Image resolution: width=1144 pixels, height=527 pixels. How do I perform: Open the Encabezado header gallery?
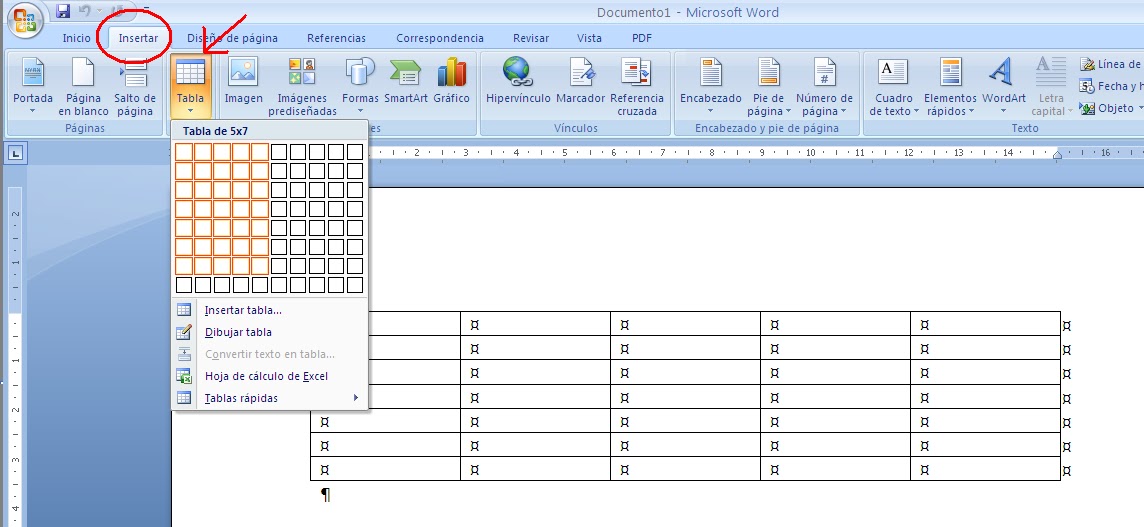coord(711,86)
